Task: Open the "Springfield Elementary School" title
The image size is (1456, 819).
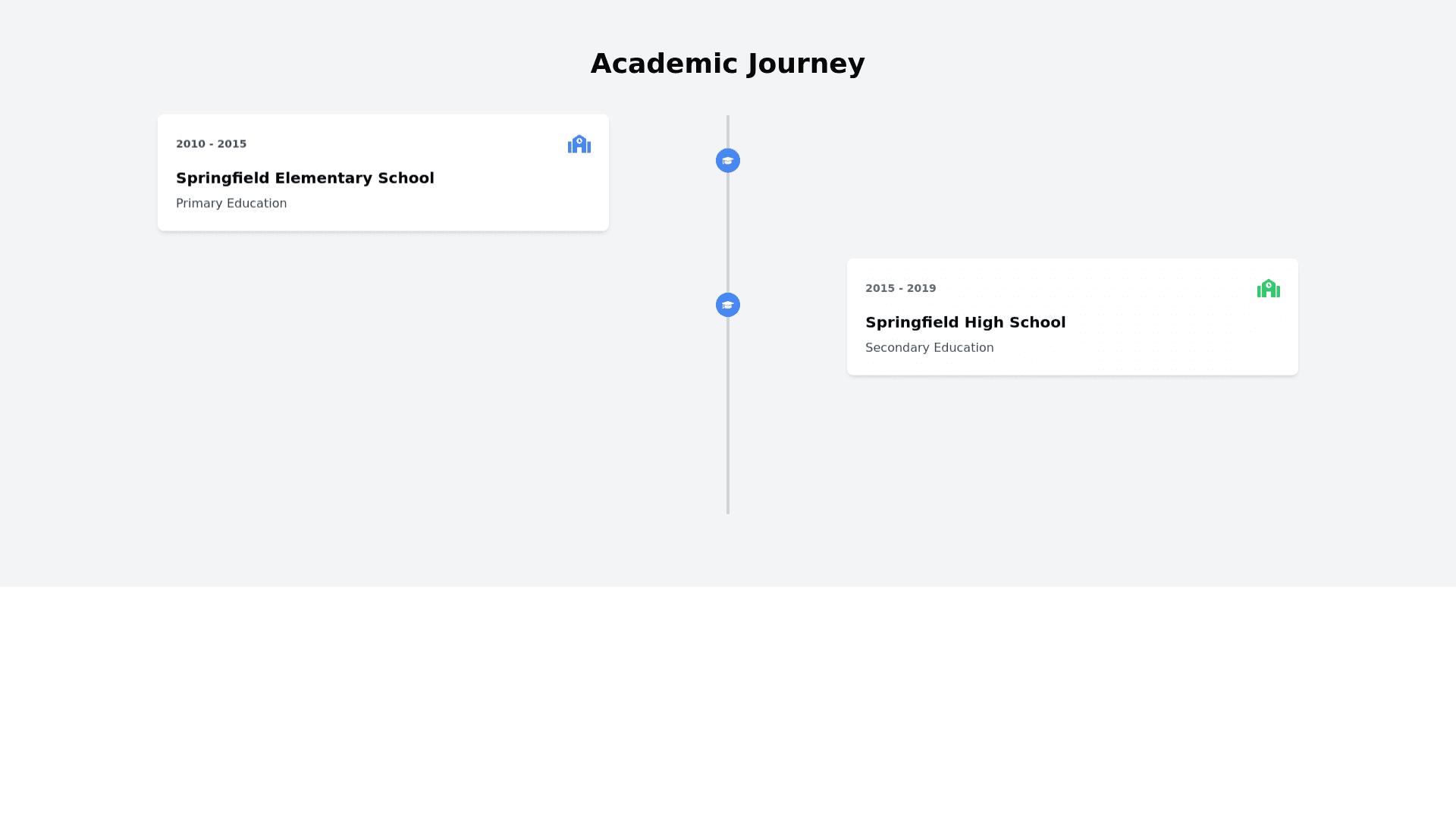Action: (305, 178)
